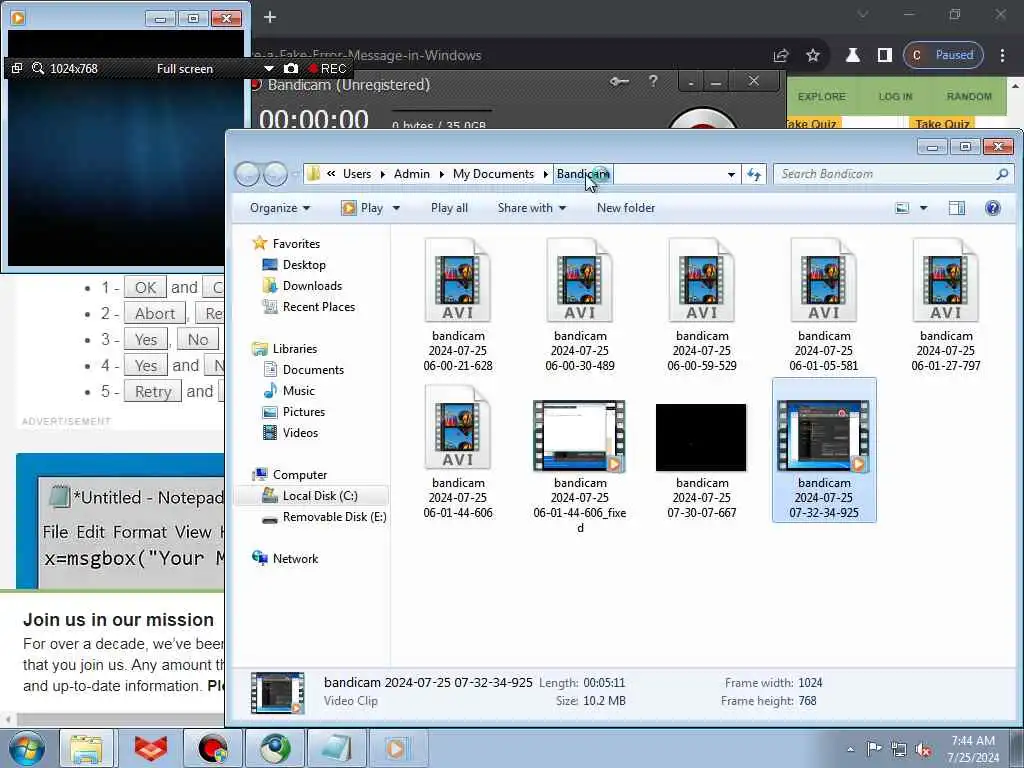Viewport: 1024px width, 768px height.
Task: Open a new Chrome tab with plus
Action: tap(270, 18)
